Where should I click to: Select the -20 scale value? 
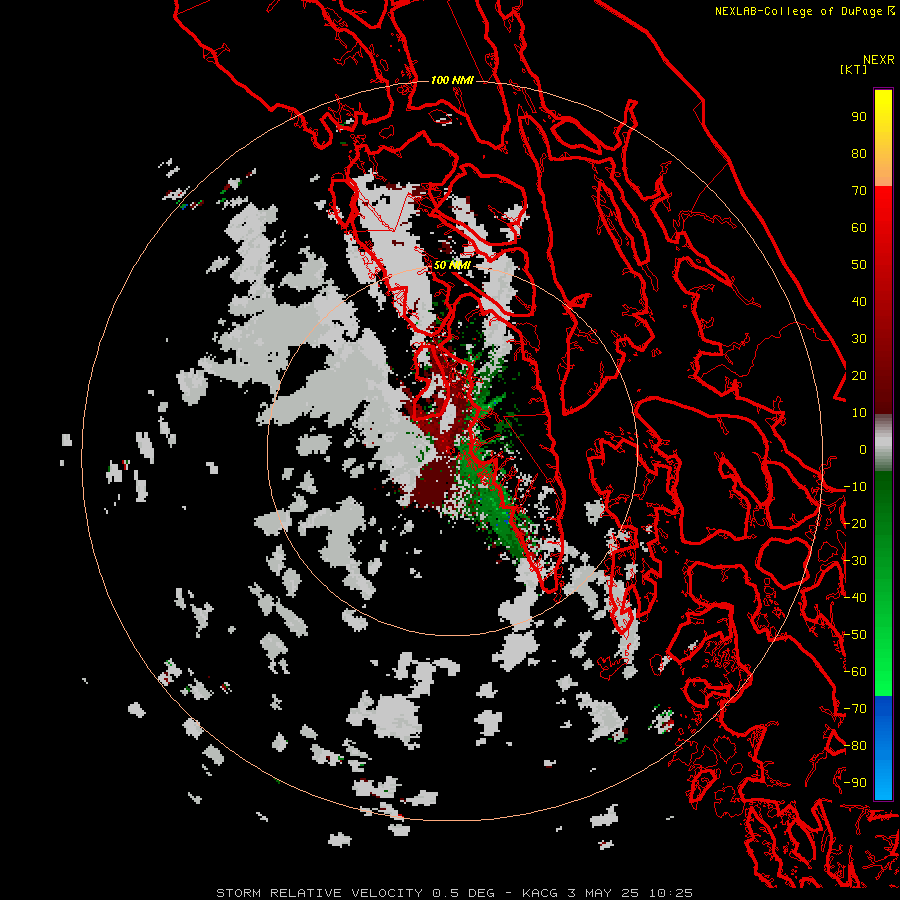(x=855, y=524)
